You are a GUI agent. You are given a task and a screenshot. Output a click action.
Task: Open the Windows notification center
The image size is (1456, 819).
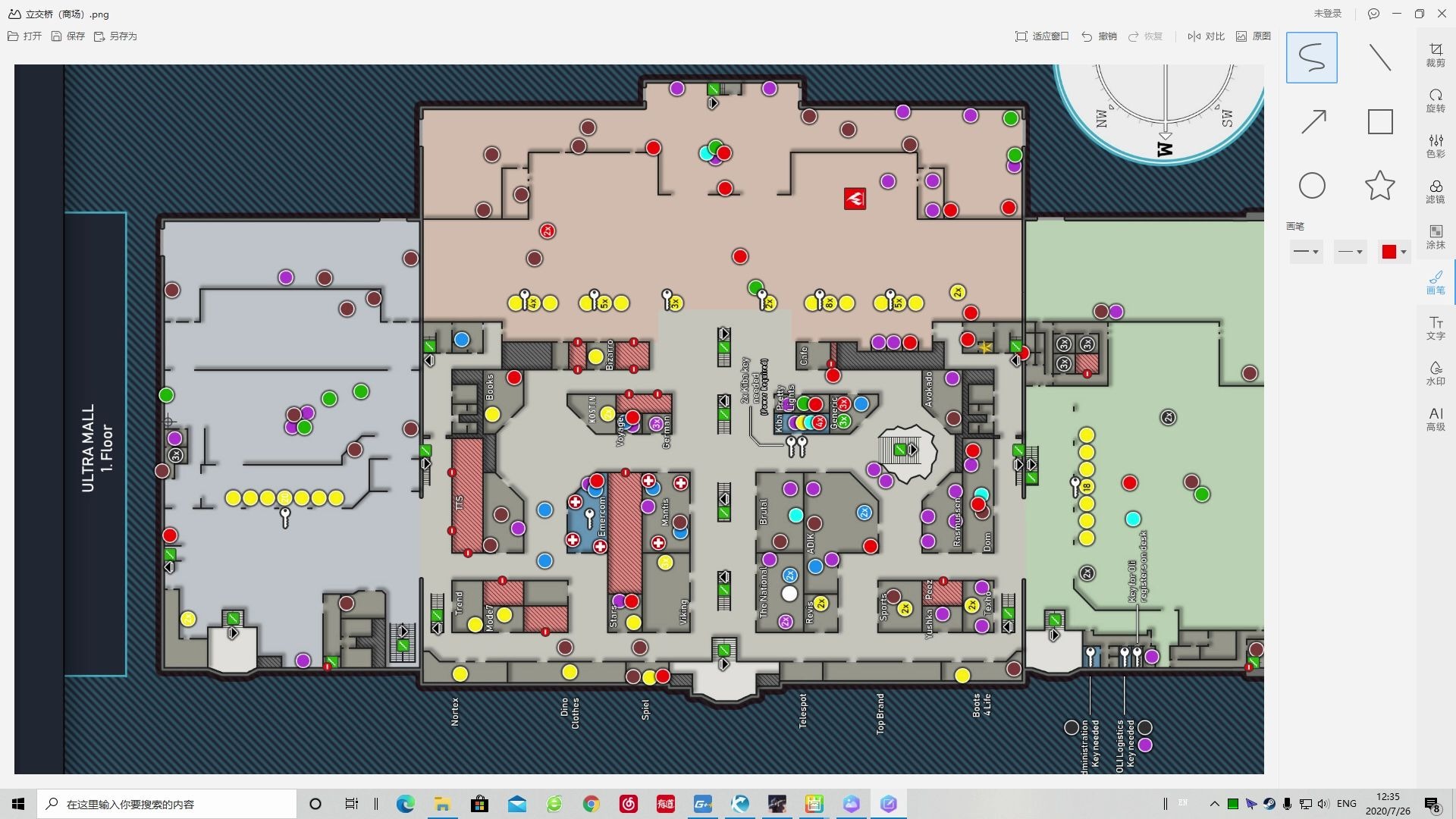1432,804
